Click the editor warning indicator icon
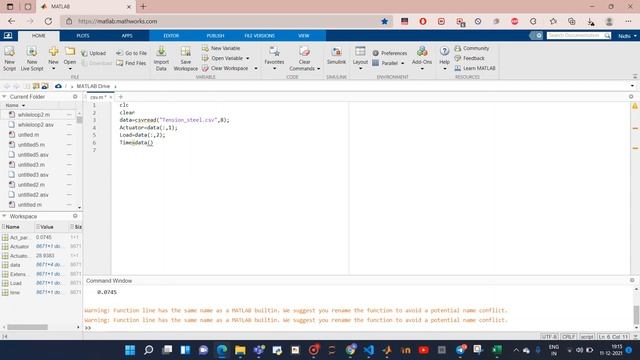 pos(635,106)
